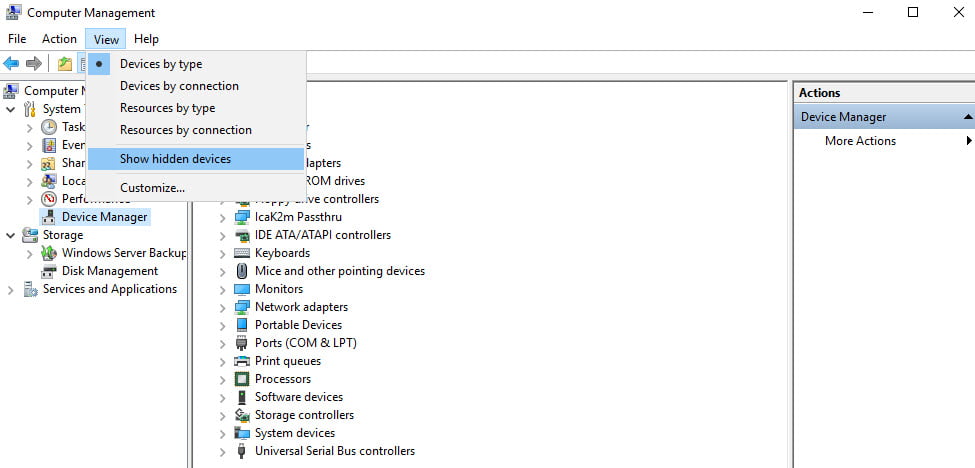This screenshot has width=975, height=468.
Task: Click the Ports (COM & LPT) icon
Action: pos(242,343)
